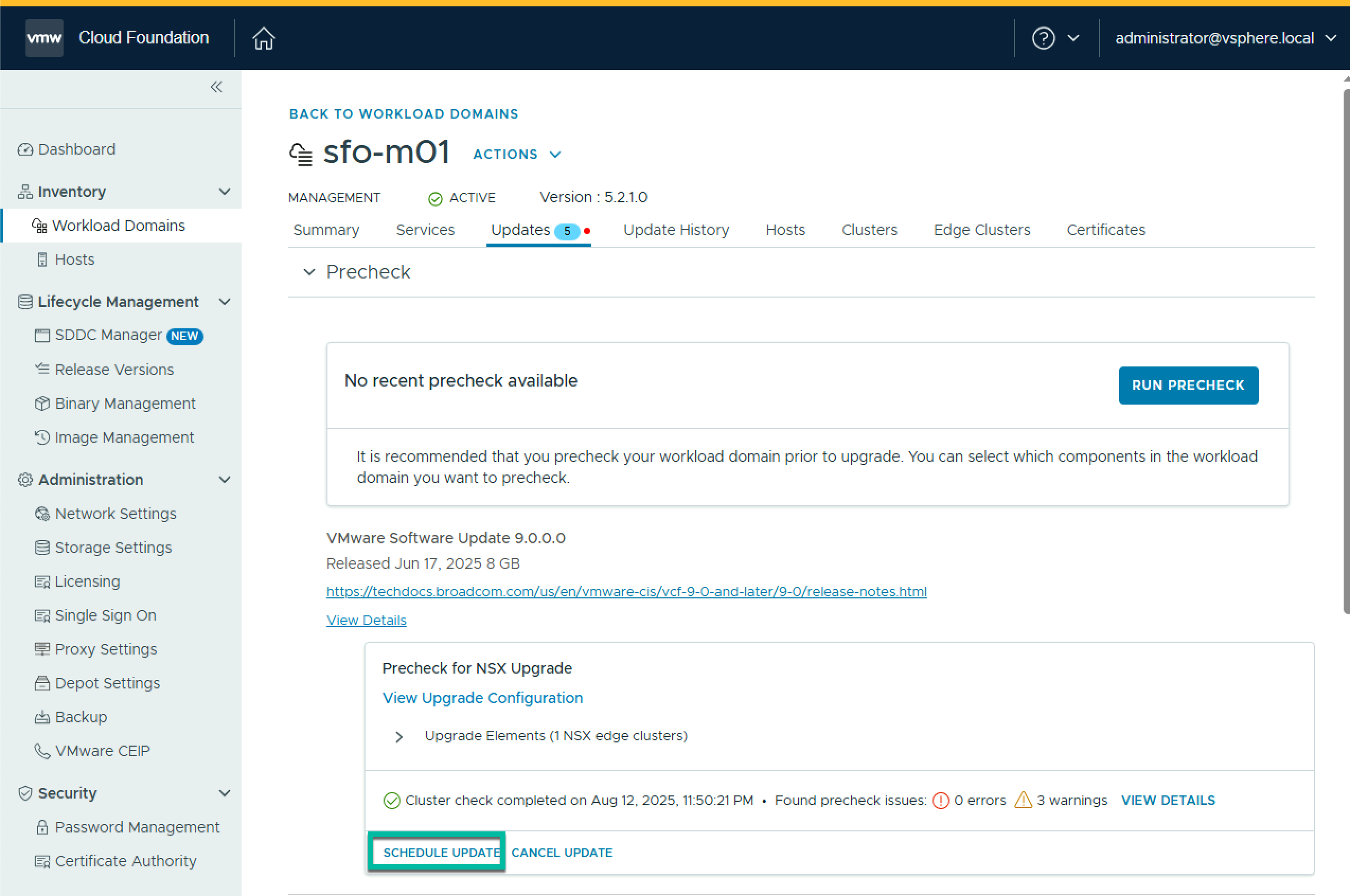1350x896 pixels.
Task: Click the vertical scrollbar on right
Action: tap(1346, 352)
